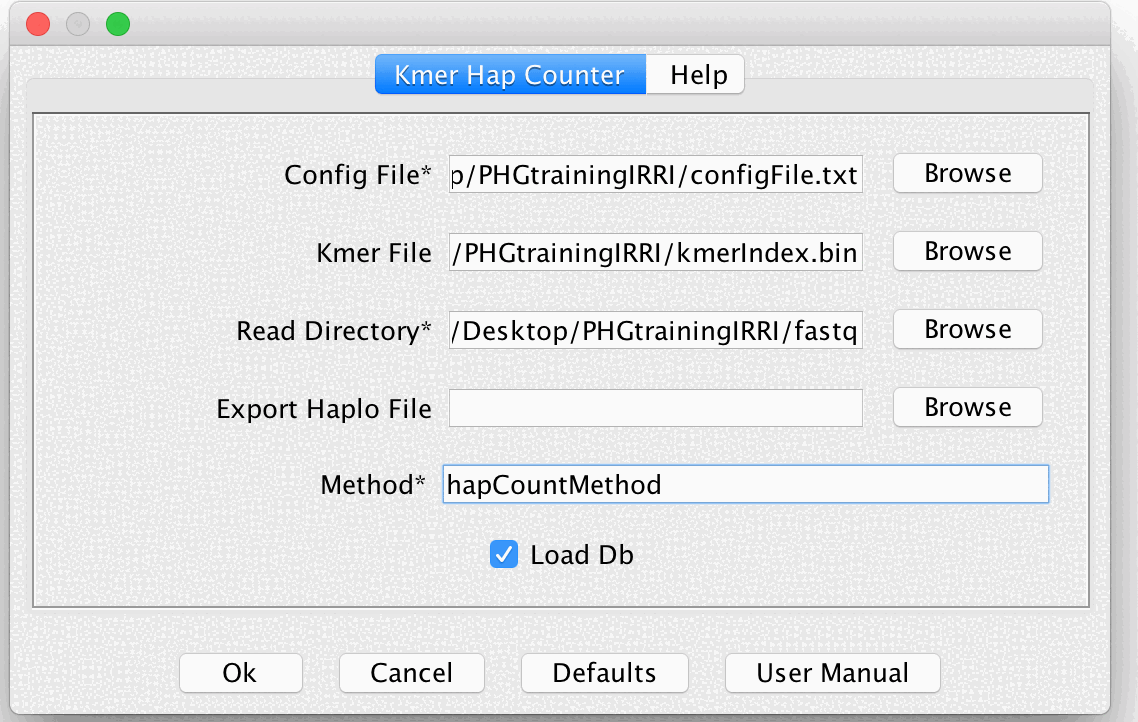1138x722 pixels.
Task: Uncheck the Load Db checkbox
Action: [x=503, y=554]
